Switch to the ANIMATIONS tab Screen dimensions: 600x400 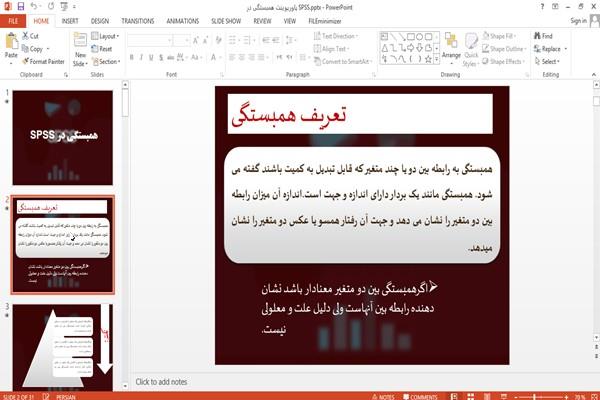click(183, 21)
